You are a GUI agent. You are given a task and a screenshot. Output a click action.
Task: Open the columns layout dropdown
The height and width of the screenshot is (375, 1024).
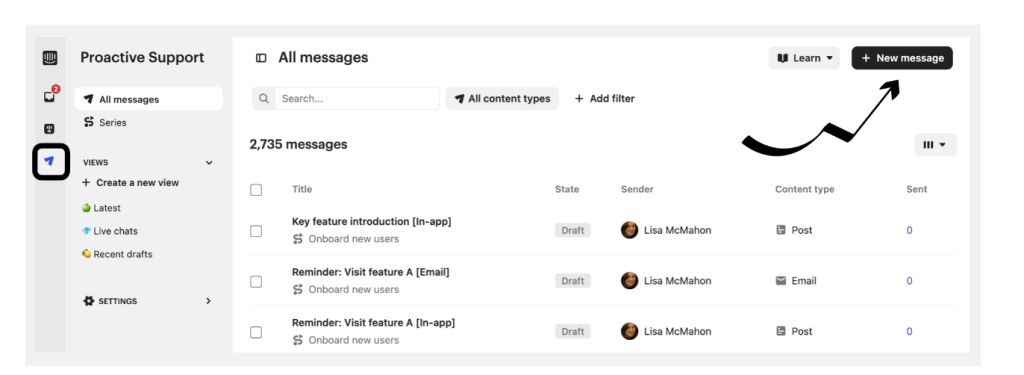(x=935, y=145)
